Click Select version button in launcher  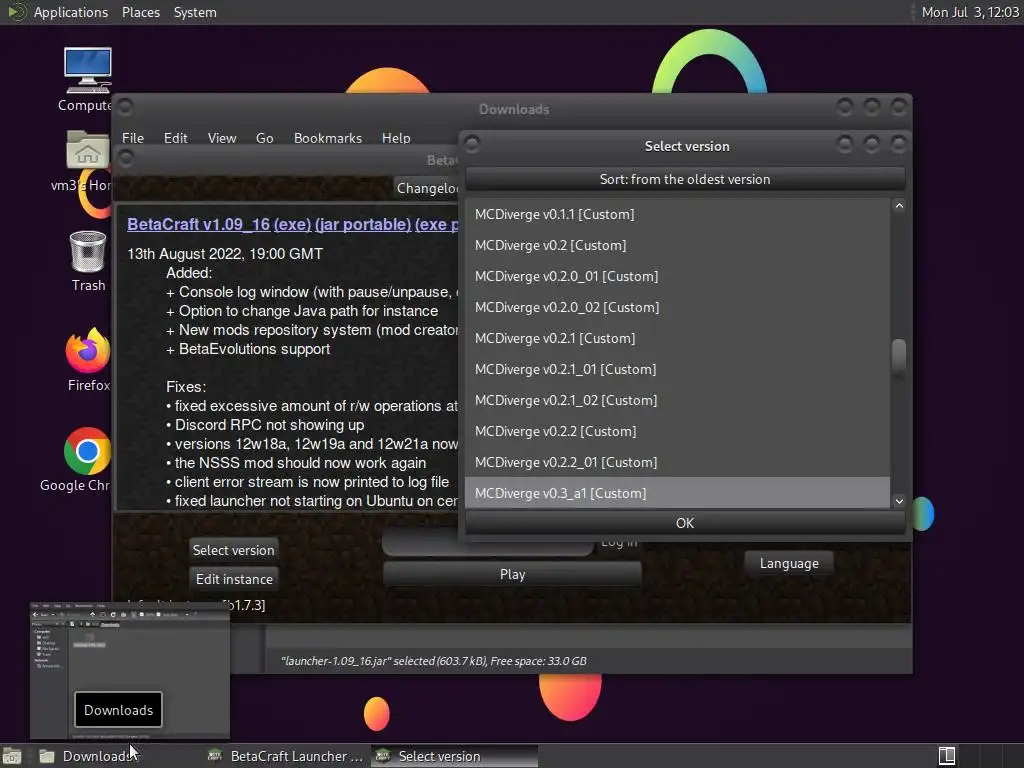click(233, 550)
